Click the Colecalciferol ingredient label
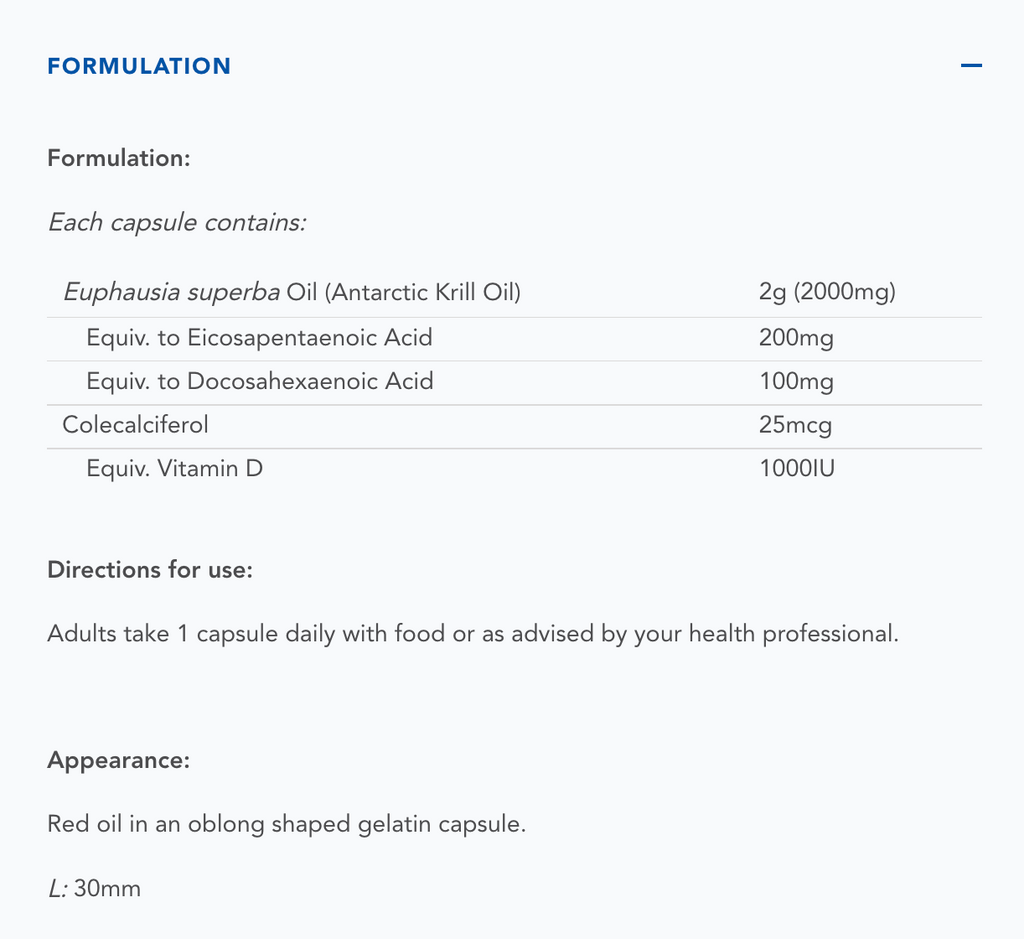The width and height of the screenshot is (1024, 939). 135,425
